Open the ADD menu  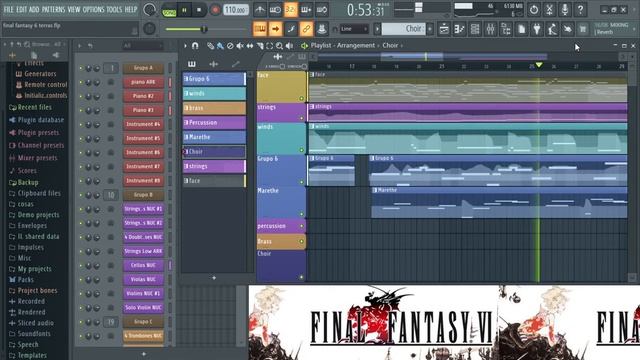[34, 9]
